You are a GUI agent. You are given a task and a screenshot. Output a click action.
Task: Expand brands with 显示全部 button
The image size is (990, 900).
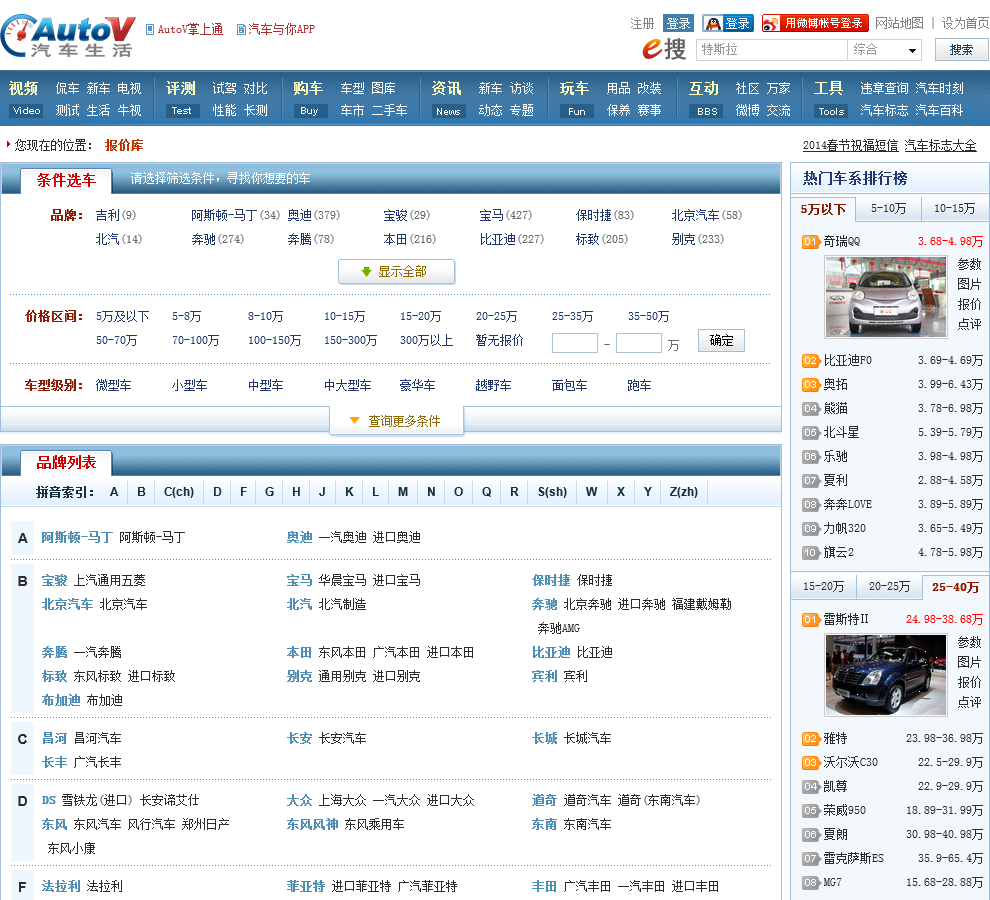[x=397, y=272]
